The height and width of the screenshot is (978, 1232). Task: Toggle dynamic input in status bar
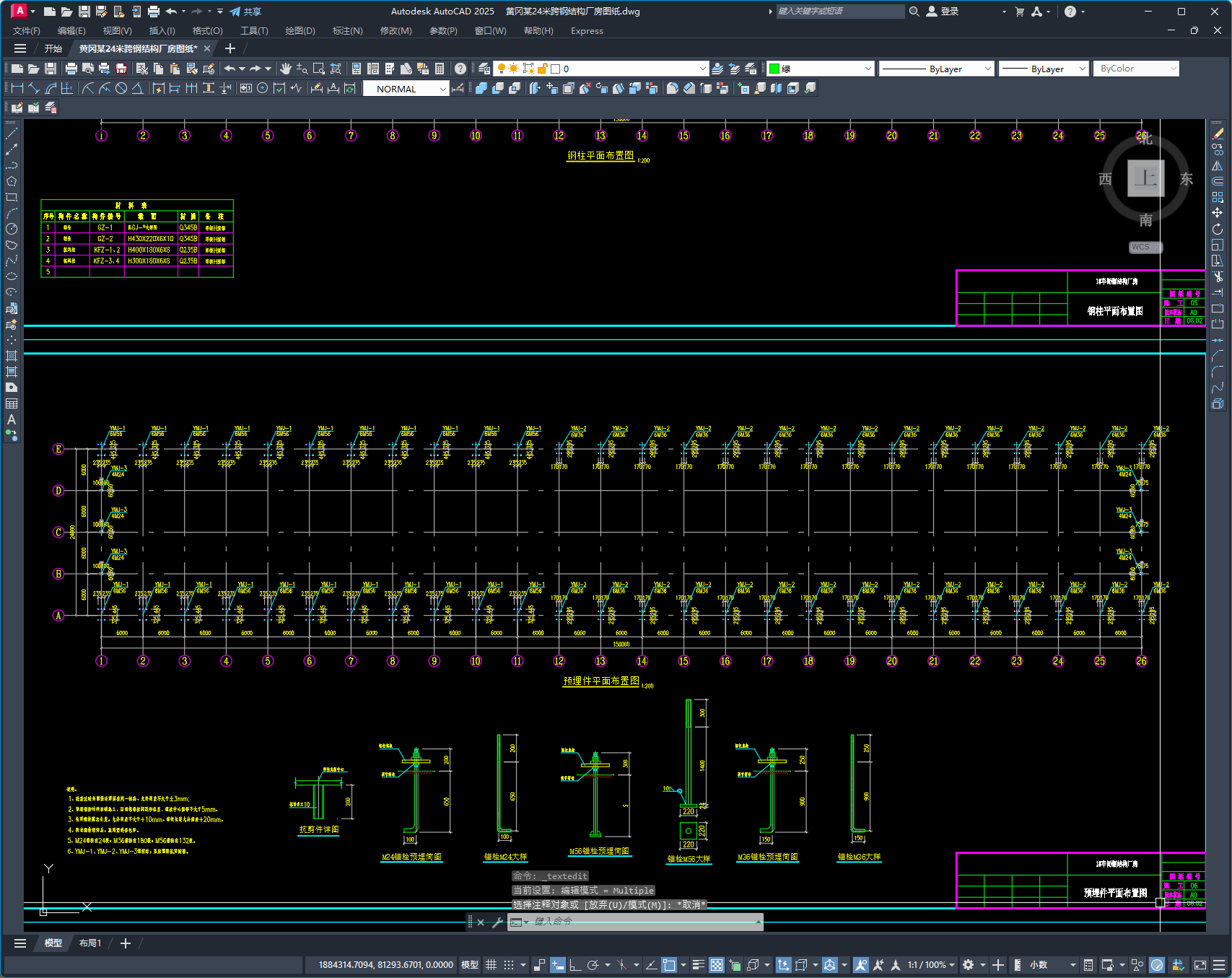pyautogui.click(x=557, y=965)
